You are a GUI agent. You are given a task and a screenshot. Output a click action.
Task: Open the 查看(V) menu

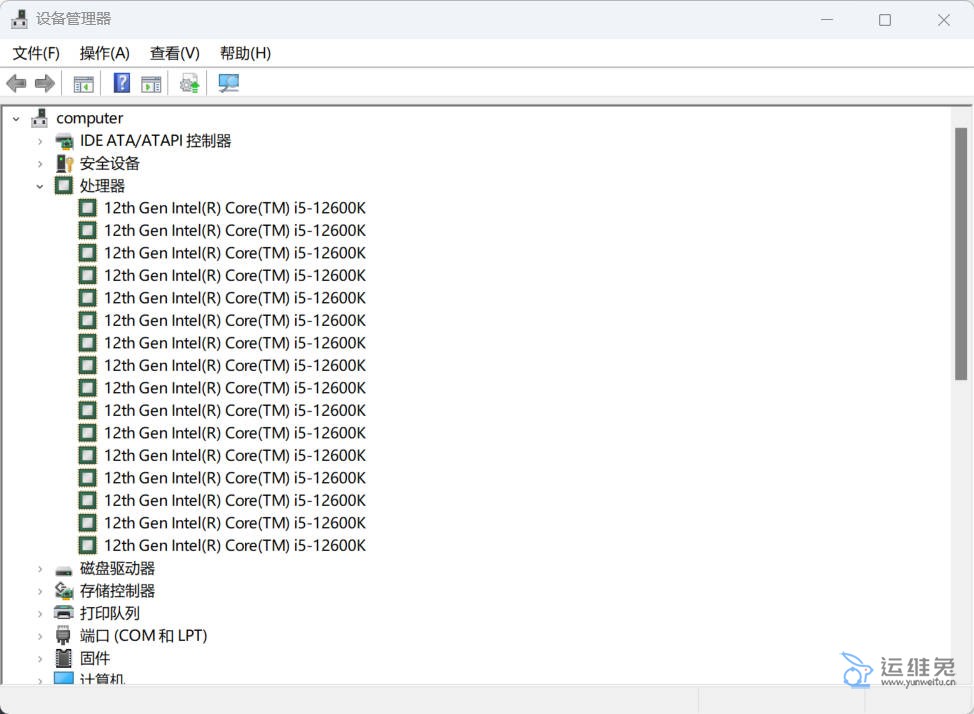[x=175, y=53]
